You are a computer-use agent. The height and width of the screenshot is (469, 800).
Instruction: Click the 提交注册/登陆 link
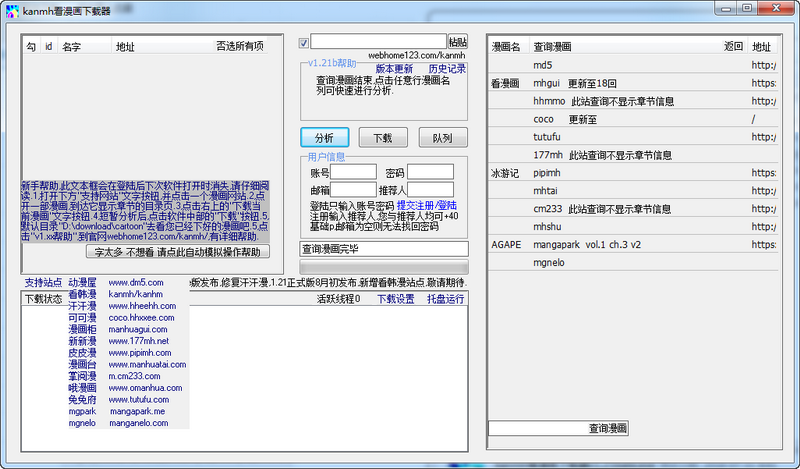click(x=427, y=206)
